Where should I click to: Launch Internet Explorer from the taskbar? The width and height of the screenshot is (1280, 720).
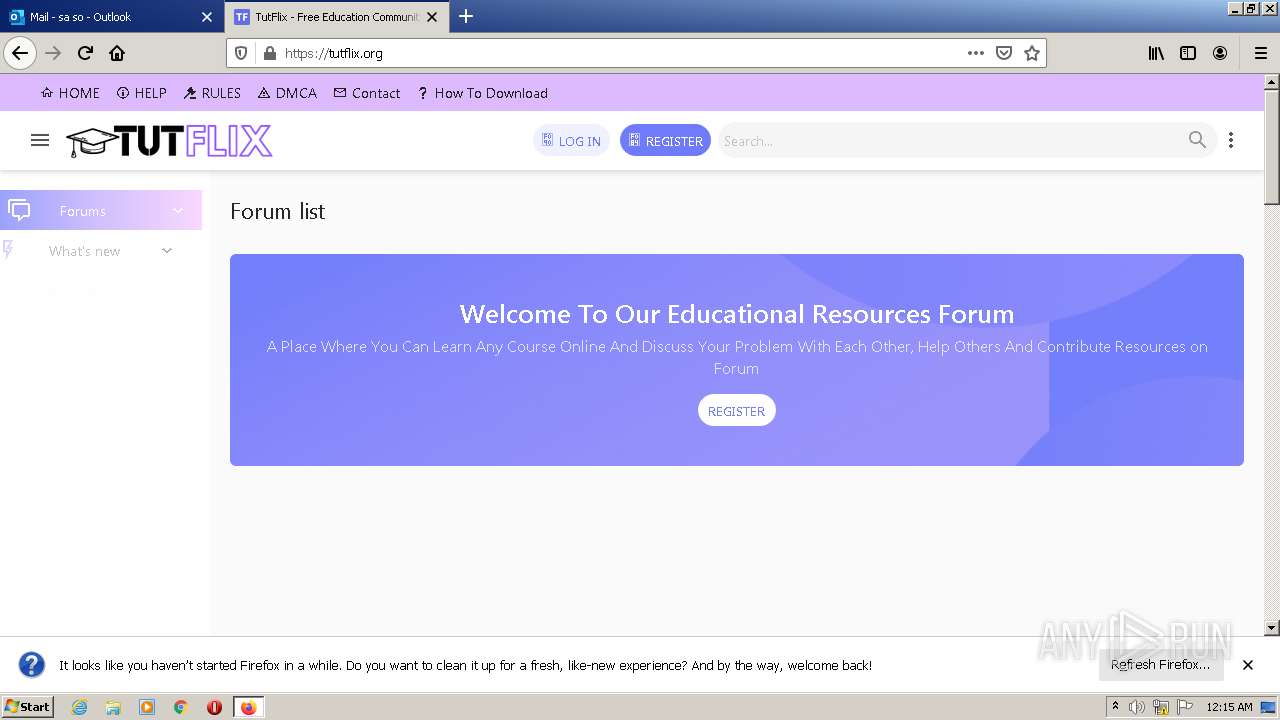[80, 707]
